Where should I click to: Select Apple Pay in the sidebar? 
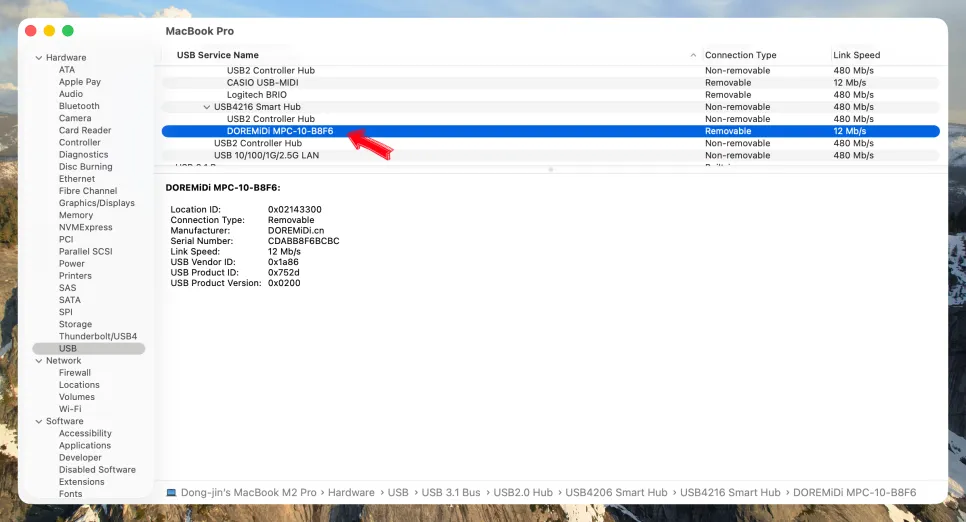(x=79, y=82)
